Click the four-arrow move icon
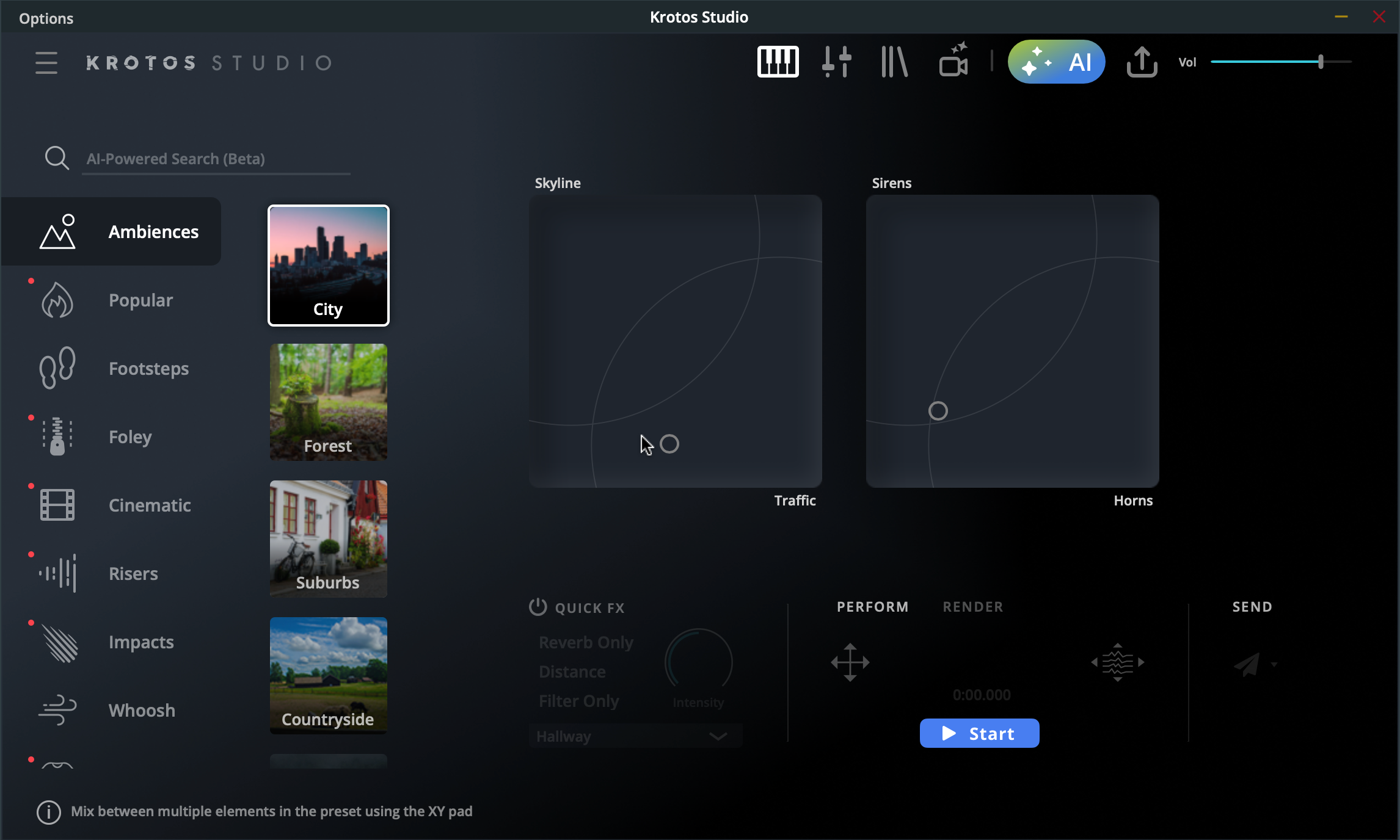Image resolution: width=1400 pixels, height=840 pixels. [850, 662]
